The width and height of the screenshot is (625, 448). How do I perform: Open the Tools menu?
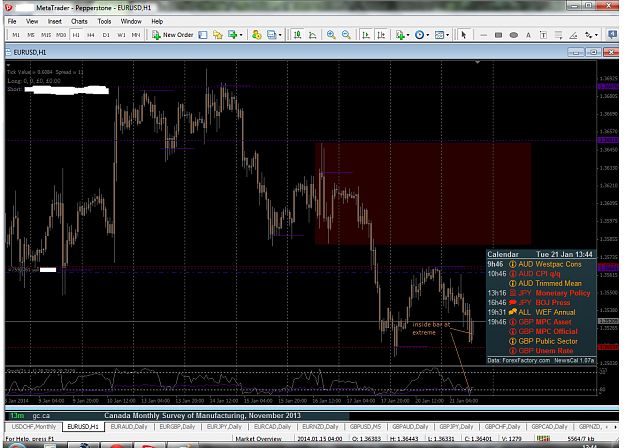[104, 22]
